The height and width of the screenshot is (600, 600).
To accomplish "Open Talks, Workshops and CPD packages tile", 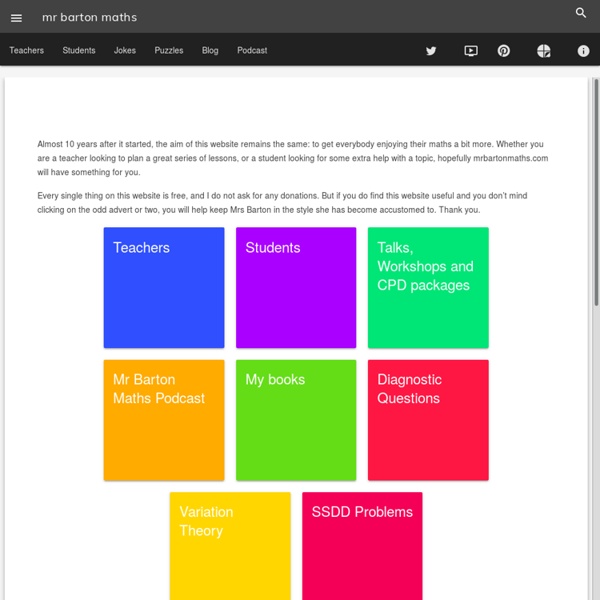I will (x=428, y=288).
